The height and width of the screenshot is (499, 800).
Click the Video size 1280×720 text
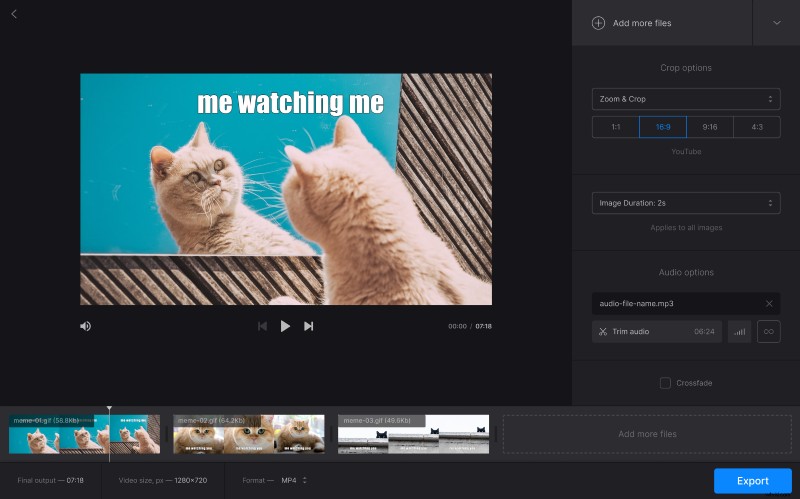click(x=163, y=480)
